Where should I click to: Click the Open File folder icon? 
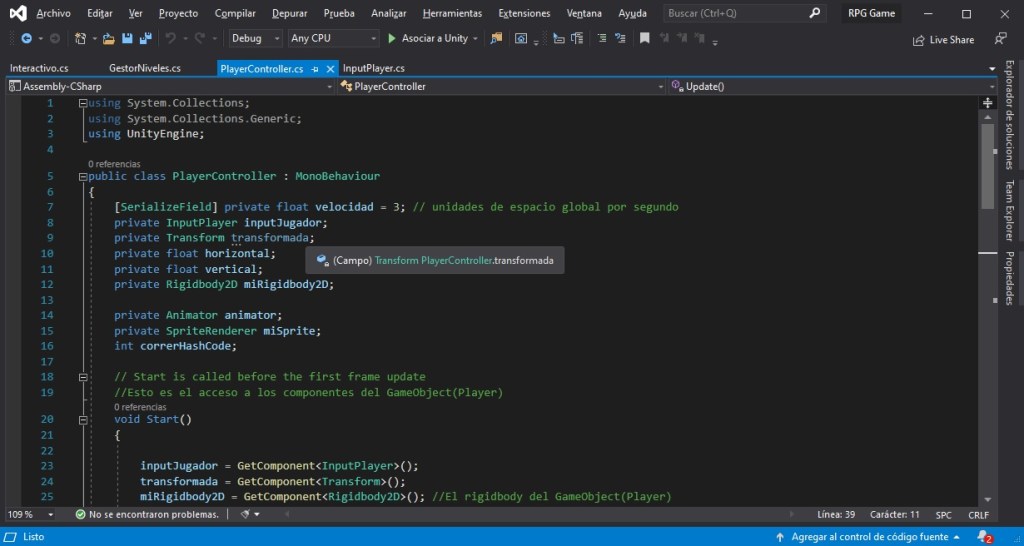tap(109, 39)
